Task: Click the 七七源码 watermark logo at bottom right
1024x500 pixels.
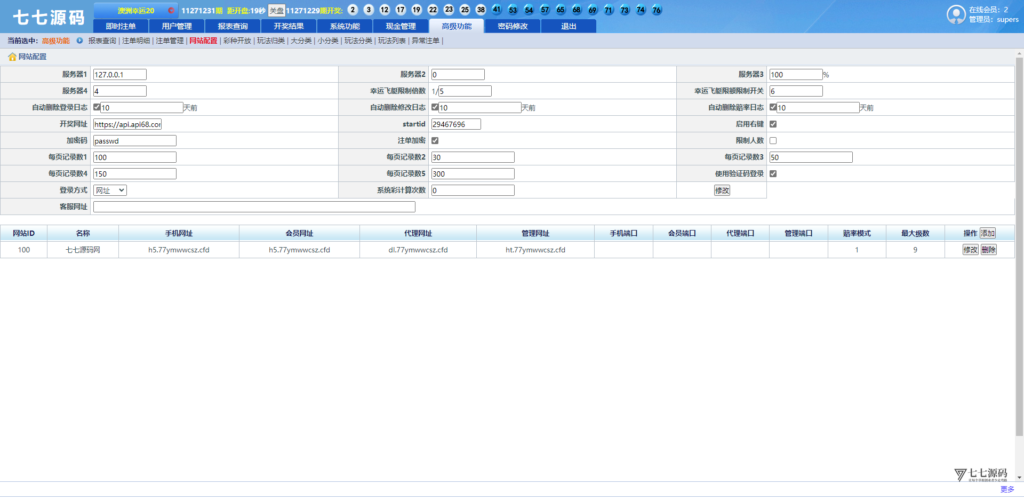Action: click(980, 474)
